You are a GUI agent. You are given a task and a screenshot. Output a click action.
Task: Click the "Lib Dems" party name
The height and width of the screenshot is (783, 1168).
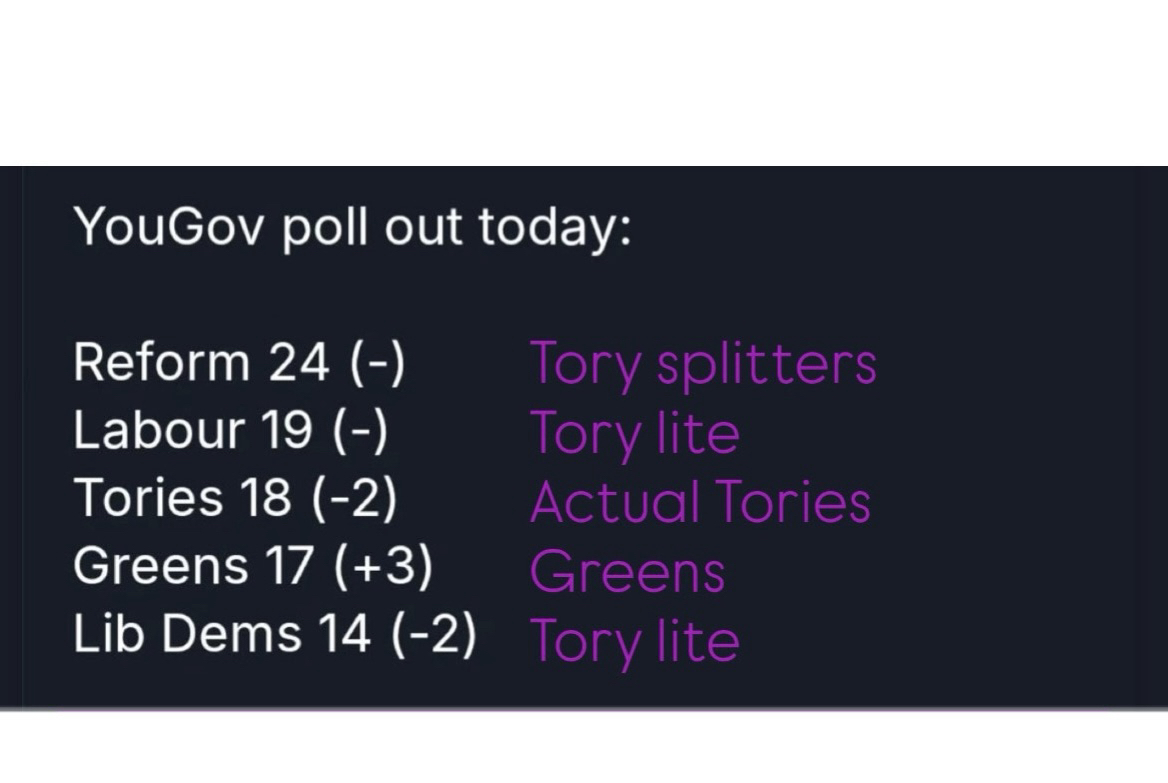[186, 634]
